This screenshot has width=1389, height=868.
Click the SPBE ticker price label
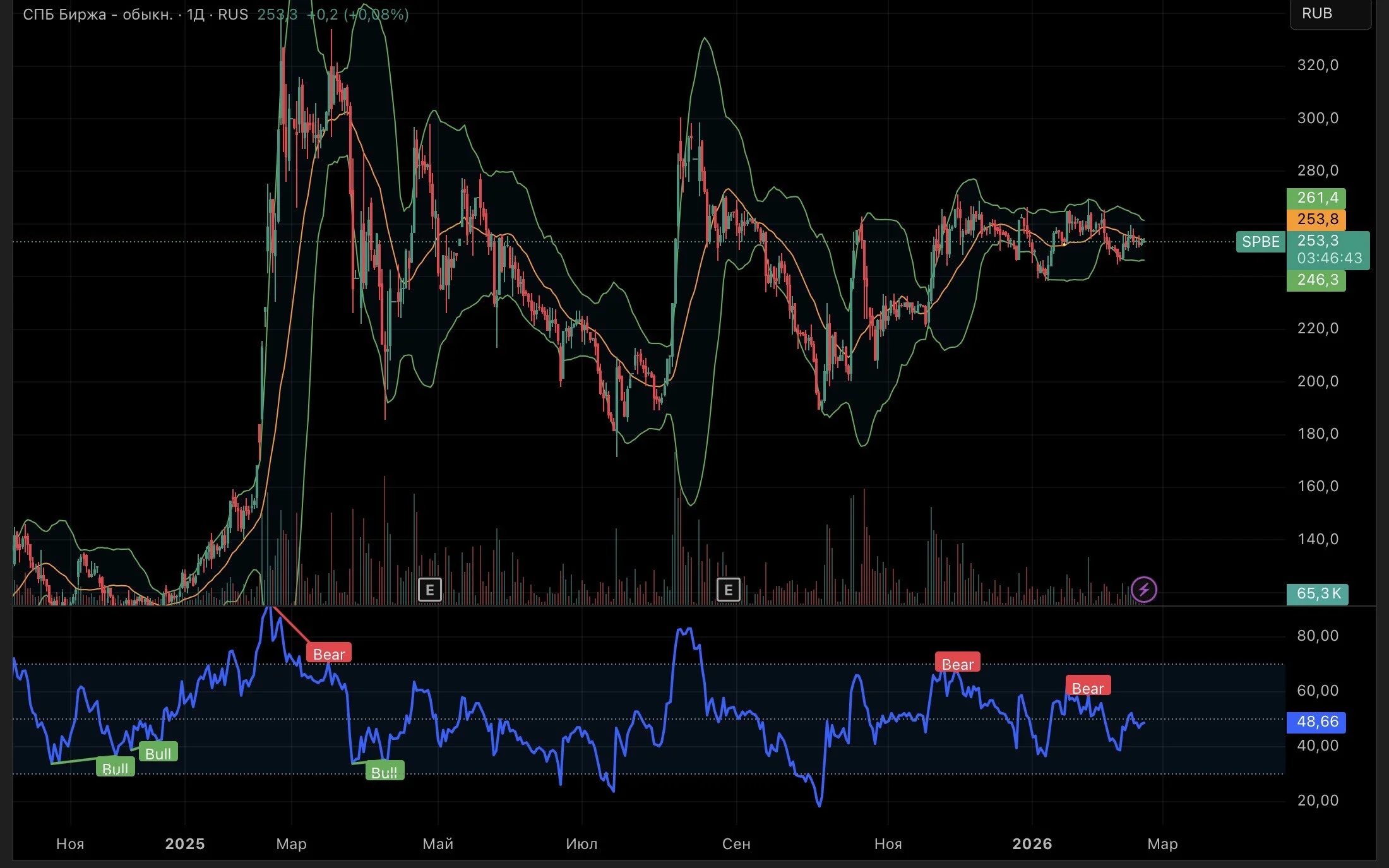1260,242
